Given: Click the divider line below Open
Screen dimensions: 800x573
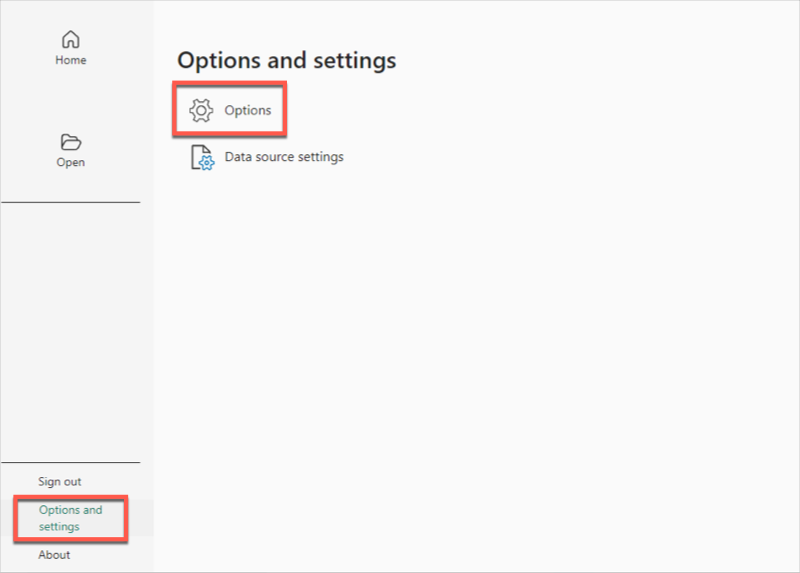Looking at the screenshot, I should [x=70, y=202].
